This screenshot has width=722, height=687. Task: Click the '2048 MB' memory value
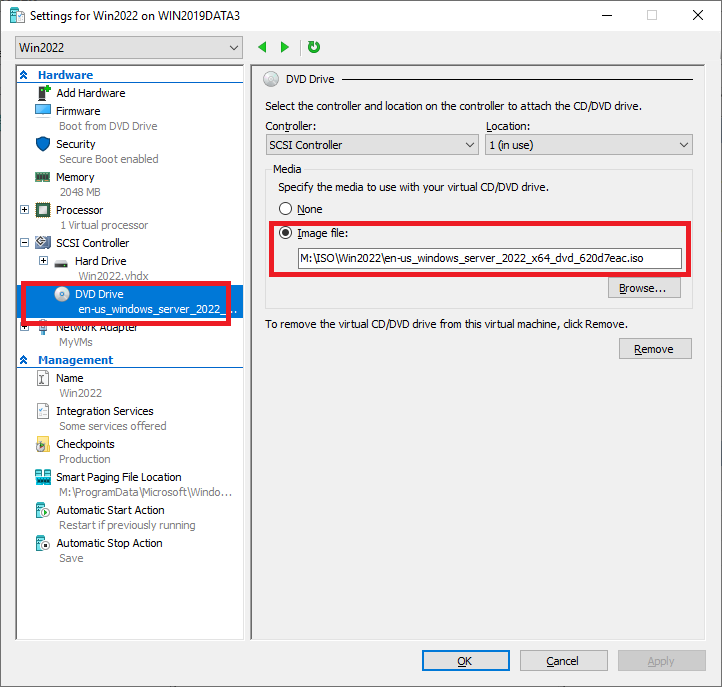click(80, 192)
